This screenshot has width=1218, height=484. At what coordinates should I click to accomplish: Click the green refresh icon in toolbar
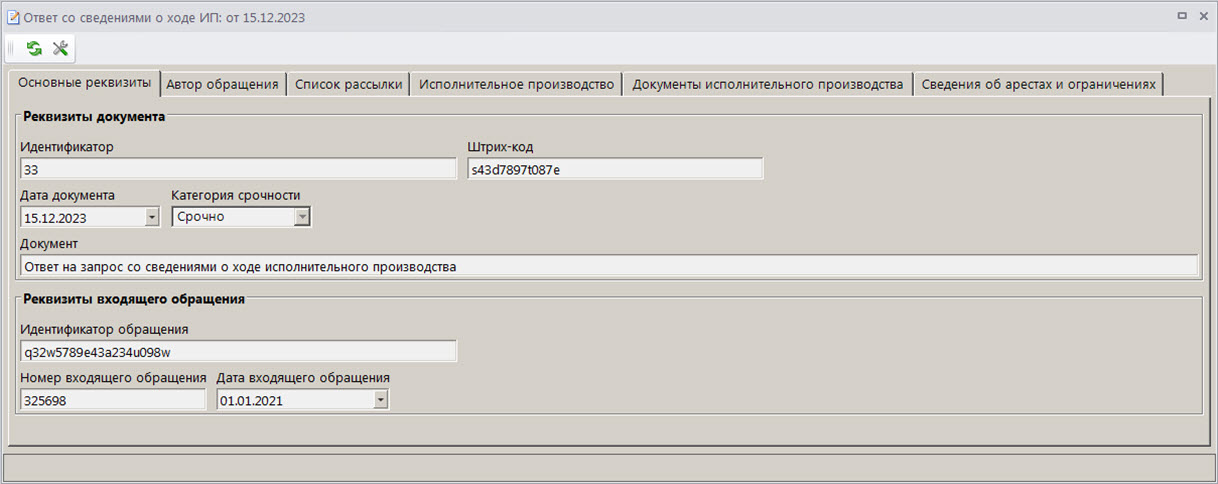pos(34,48)
